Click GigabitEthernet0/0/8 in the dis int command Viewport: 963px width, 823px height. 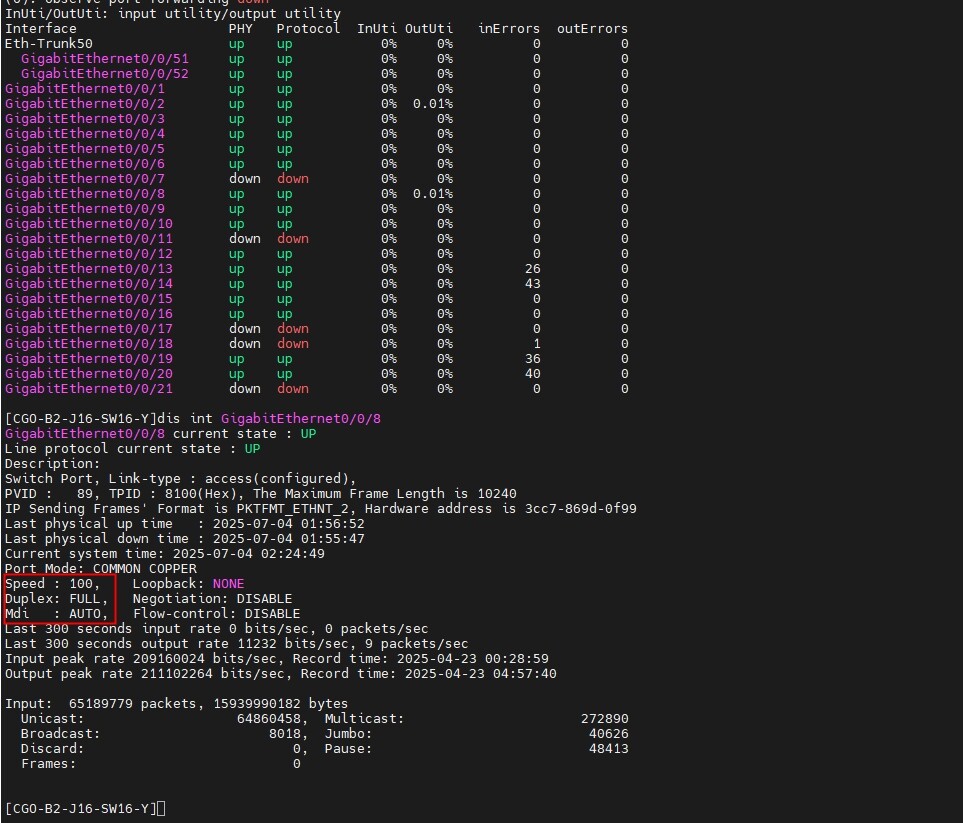point(301,419)
